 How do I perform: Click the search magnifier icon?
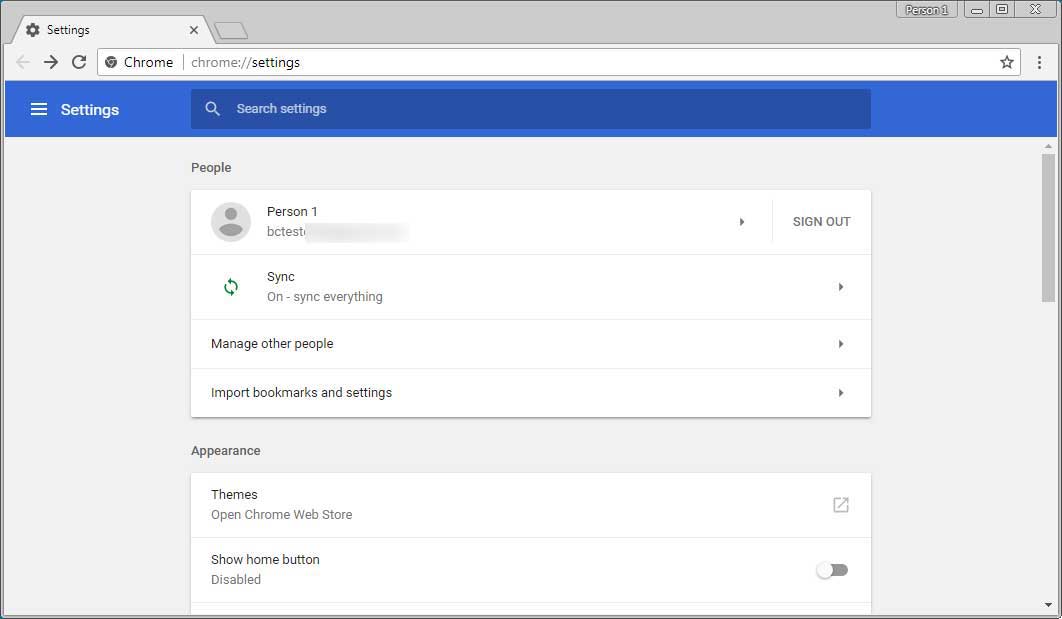pyautogui.click(x=213, y=108)
